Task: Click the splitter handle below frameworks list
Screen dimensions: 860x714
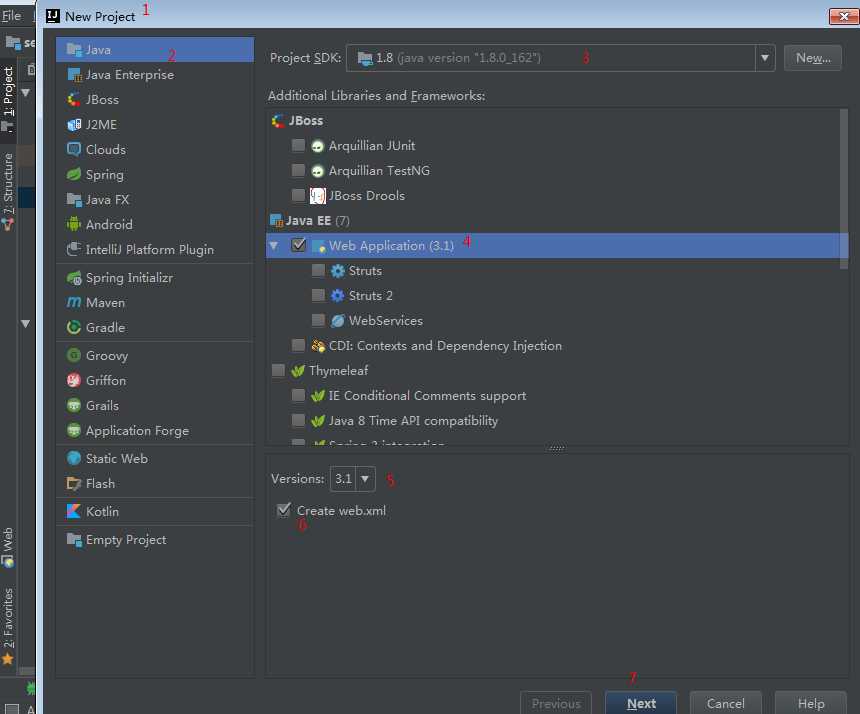Action: point(556,448)
